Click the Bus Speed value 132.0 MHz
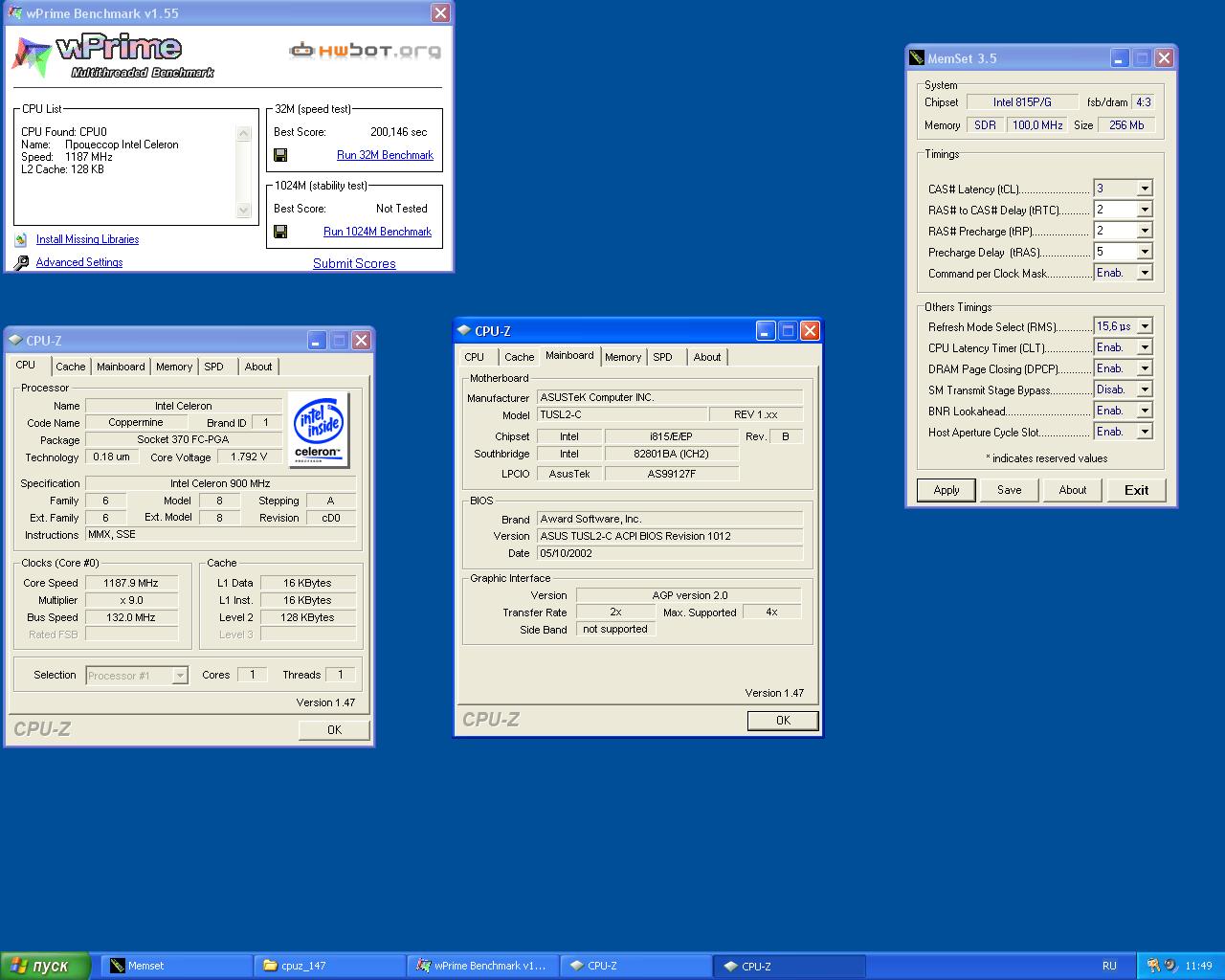Image resolution: width=1225 pixels, height=980 pixels. pyautogui.click(x=132, y=617)
